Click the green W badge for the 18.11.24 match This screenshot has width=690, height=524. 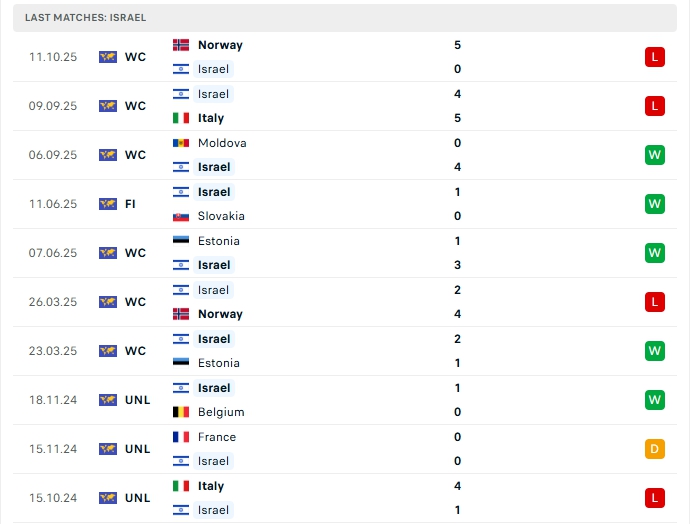click(655, 400)
